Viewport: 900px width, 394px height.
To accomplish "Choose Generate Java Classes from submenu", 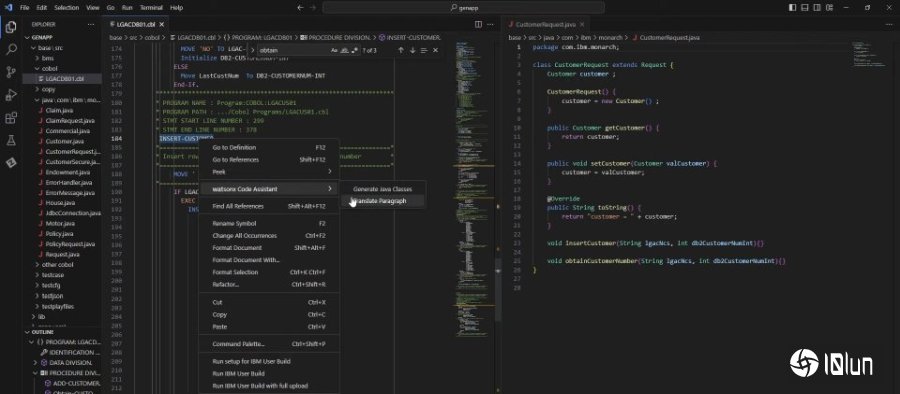I will point(383,188).
